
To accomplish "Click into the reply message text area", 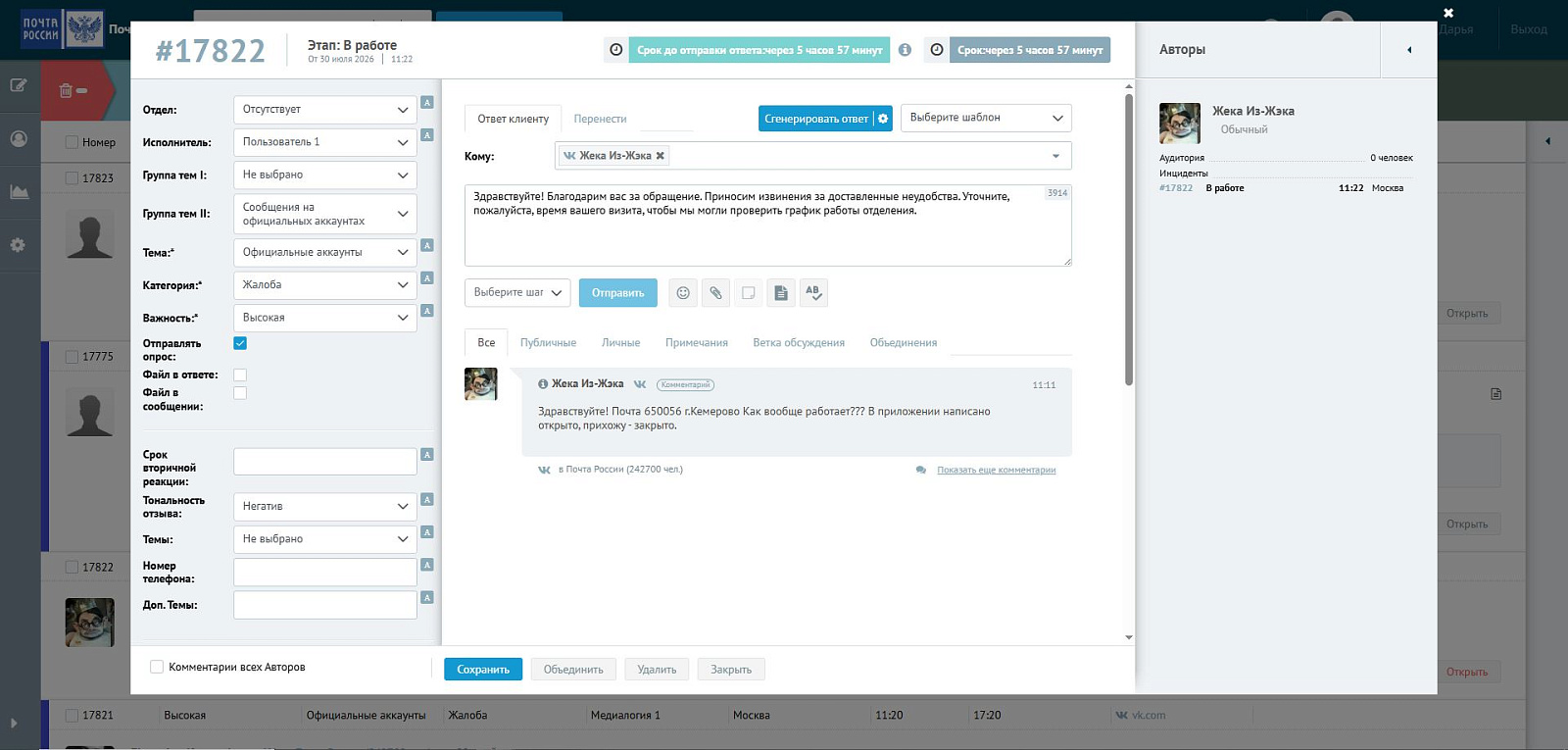I will (x=768, y=225).
